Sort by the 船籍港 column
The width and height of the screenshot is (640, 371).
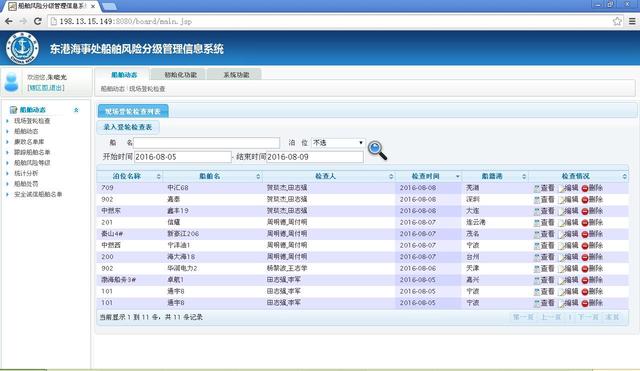coord(495,176)
